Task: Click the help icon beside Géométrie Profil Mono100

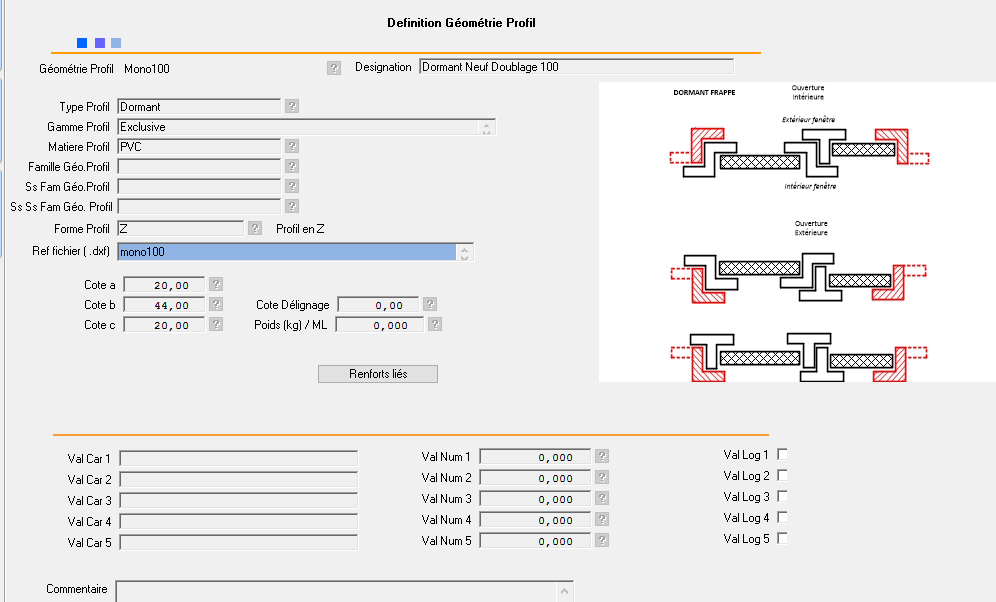Action: coord(334,68)
